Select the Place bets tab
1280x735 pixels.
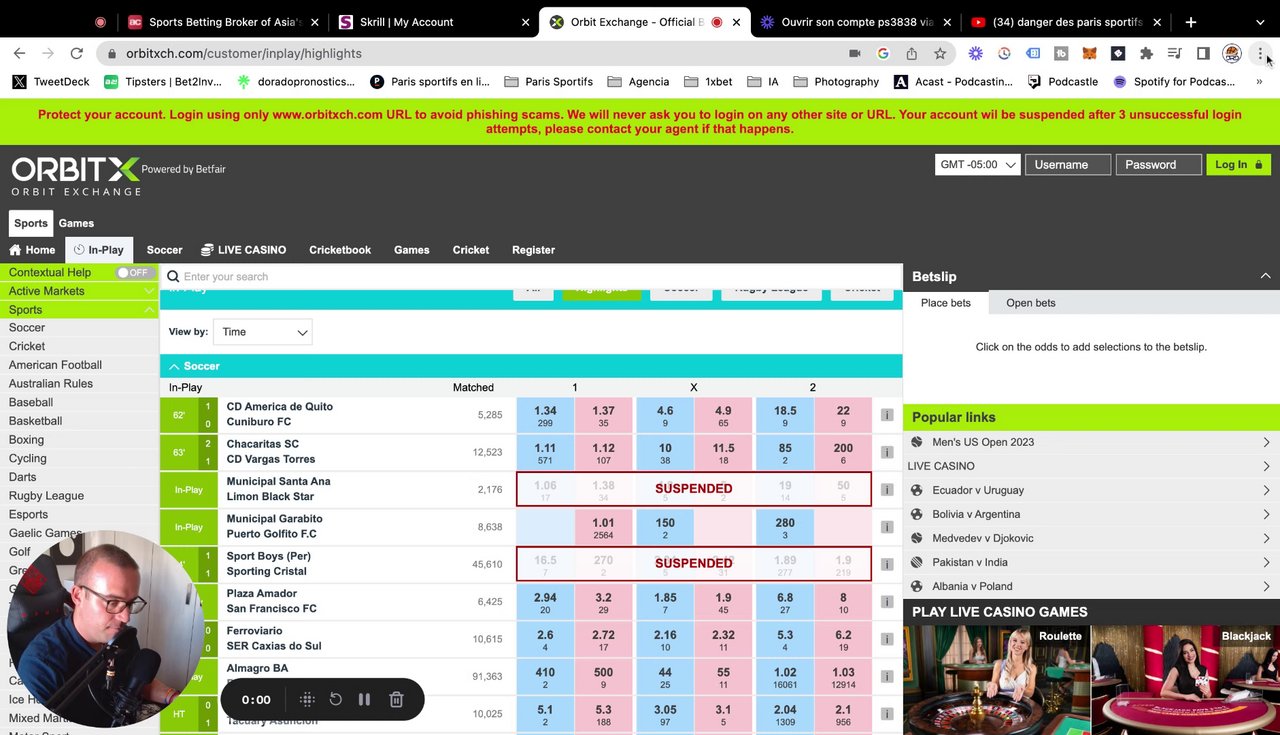946,303
